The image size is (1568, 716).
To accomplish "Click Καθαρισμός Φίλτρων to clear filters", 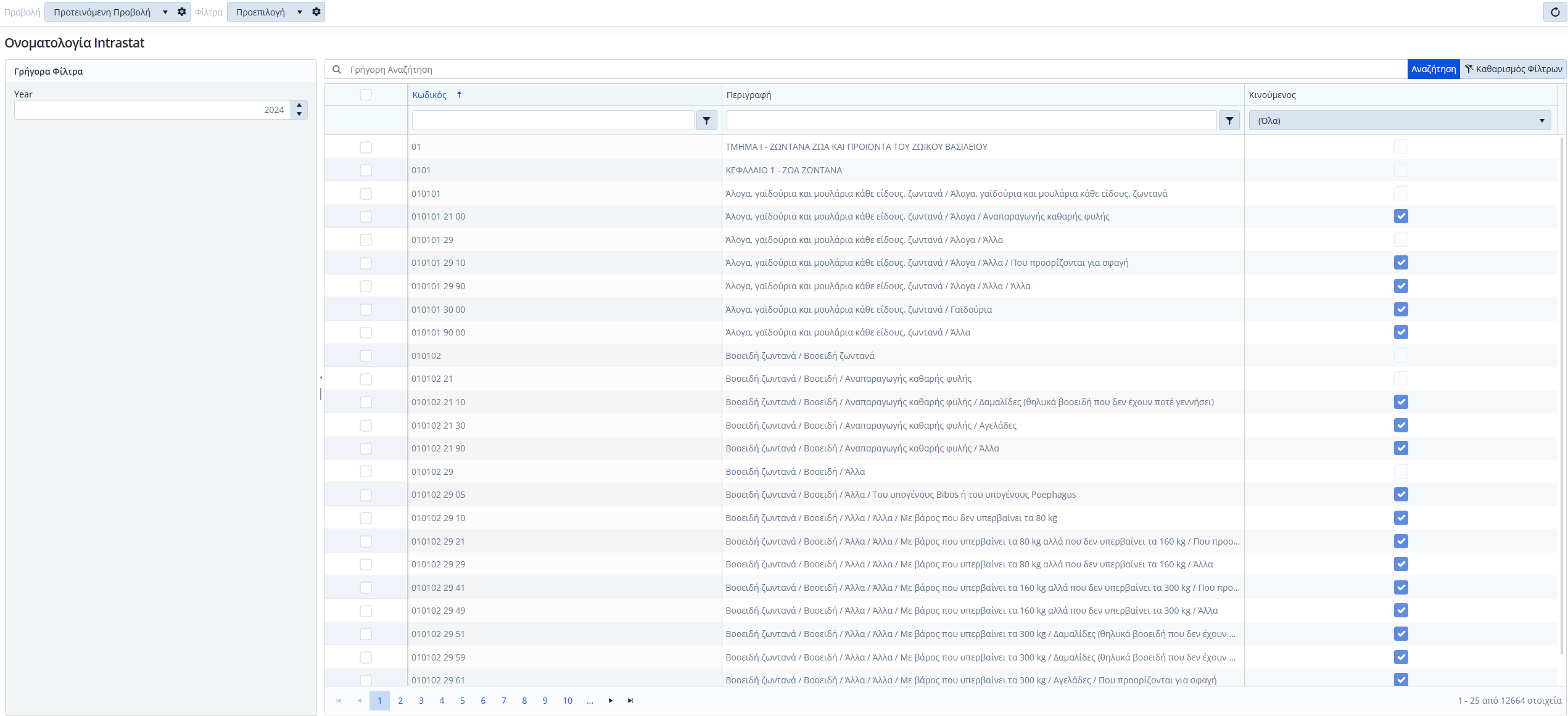I will 1514,69.
